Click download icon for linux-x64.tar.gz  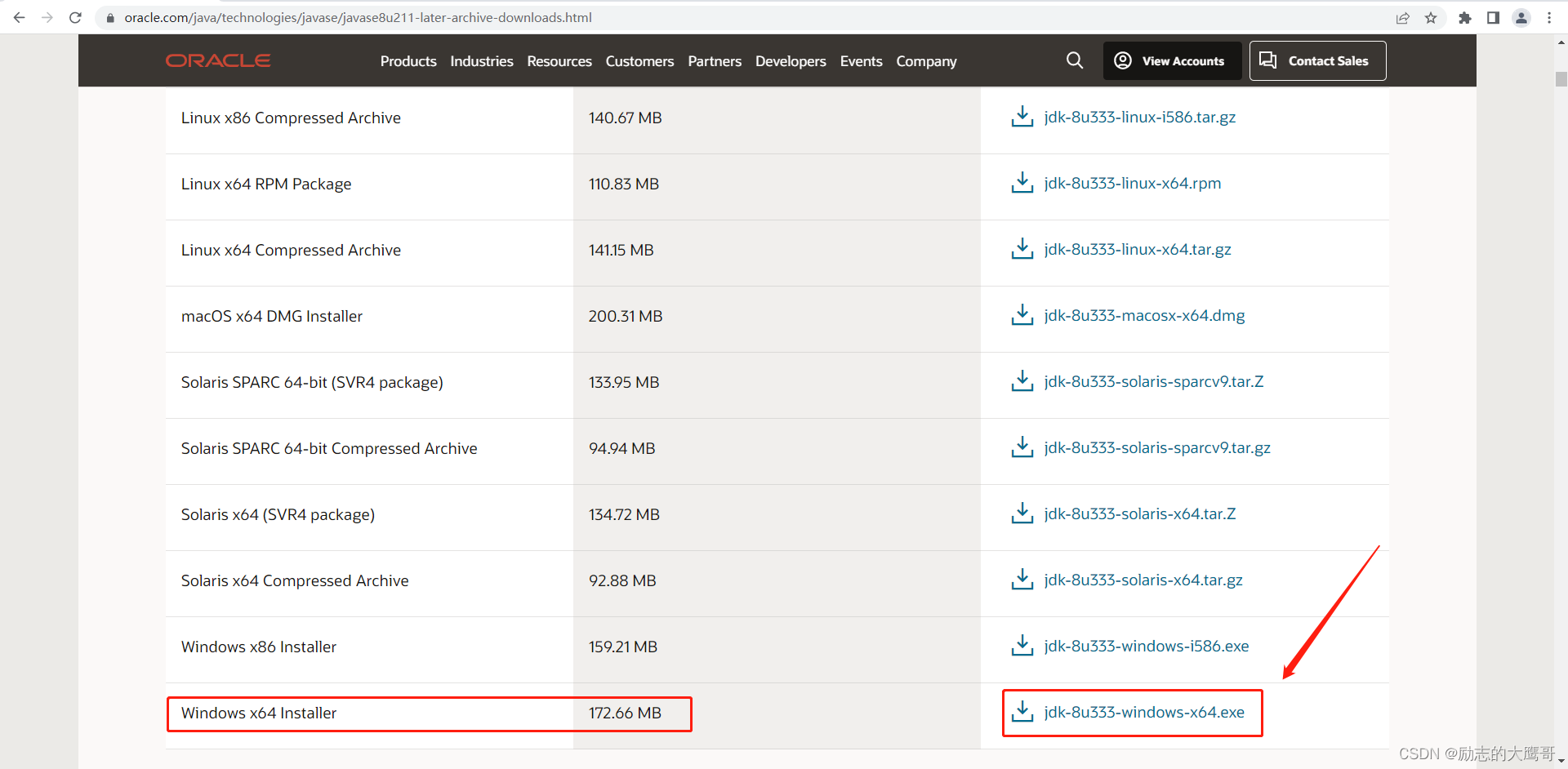pyautogui.click(x=1022, y=249)
